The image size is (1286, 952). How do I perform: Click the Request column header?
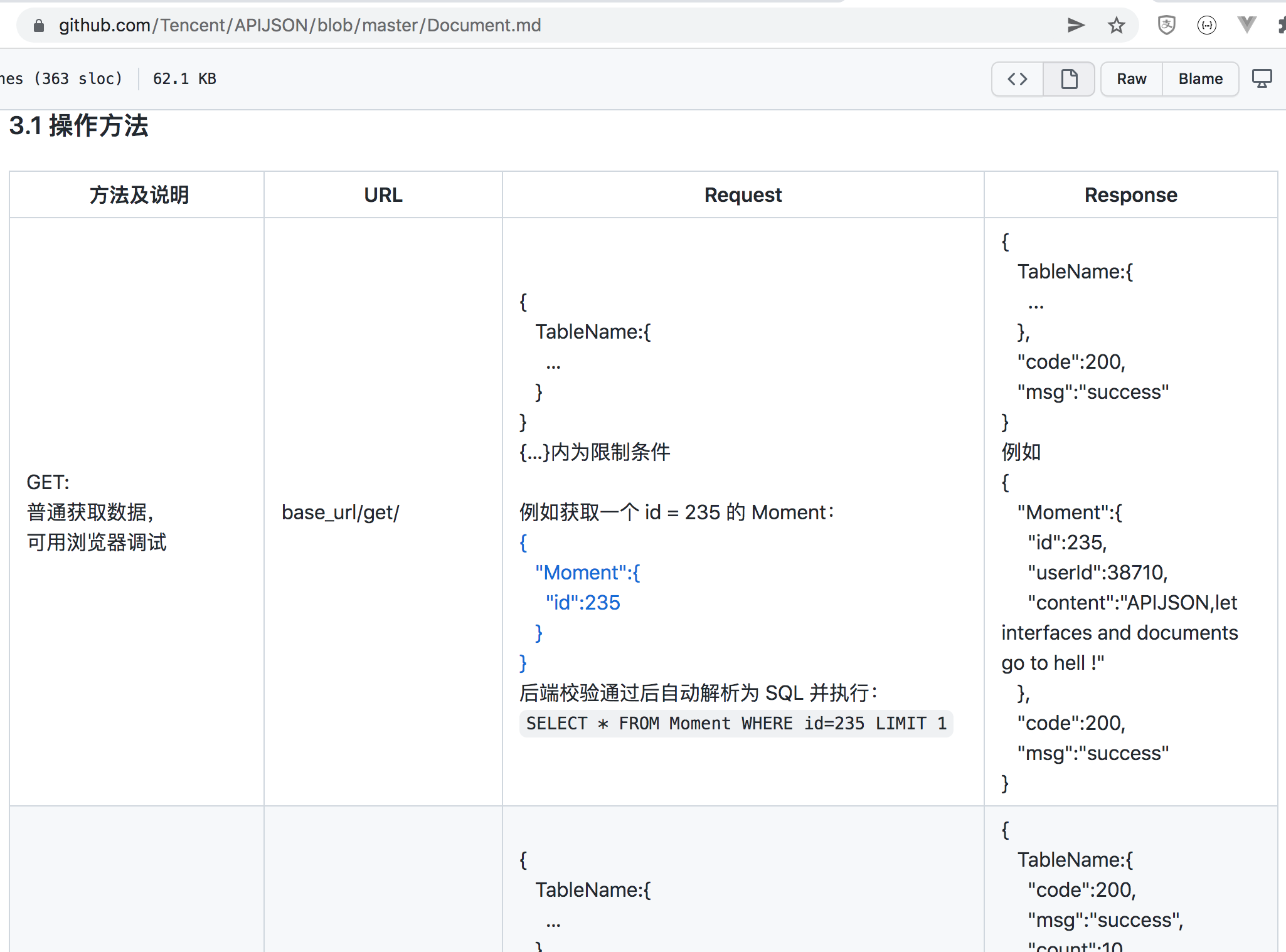click(743, 195)
